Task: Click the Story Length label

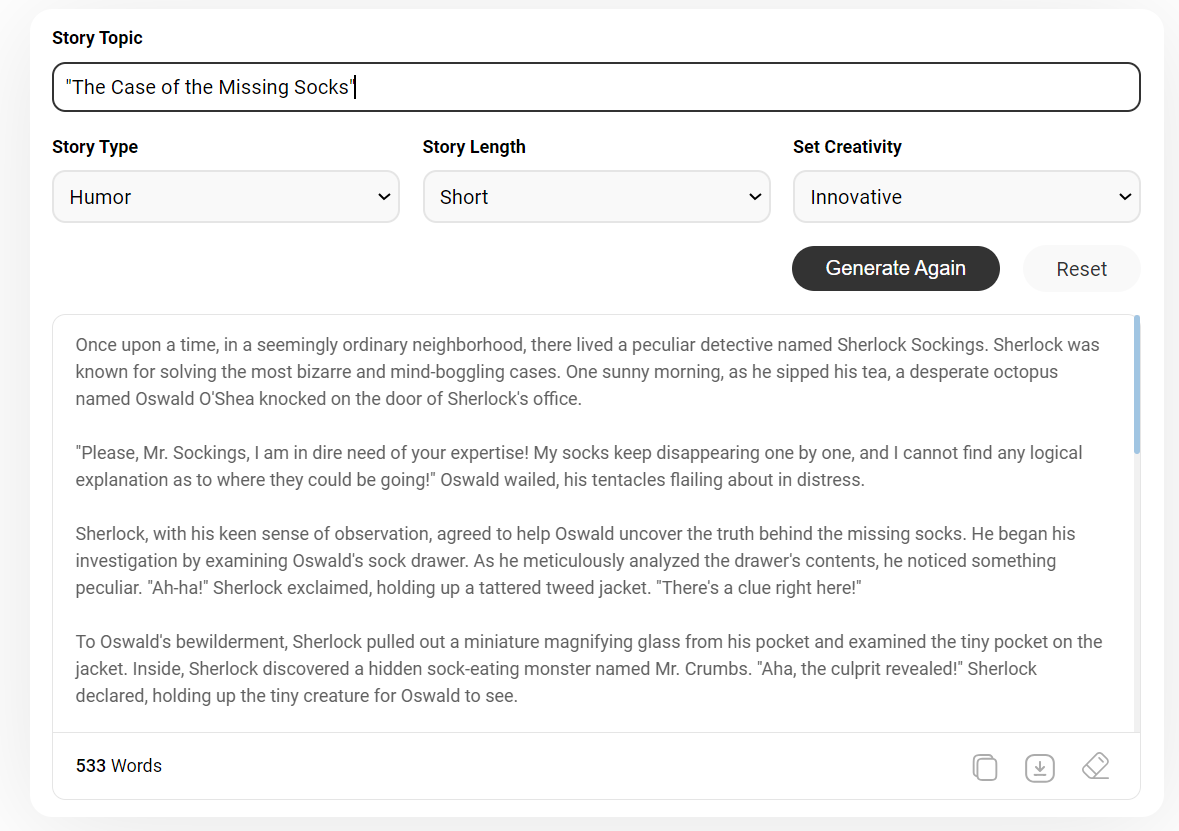Action: point(474,147)
